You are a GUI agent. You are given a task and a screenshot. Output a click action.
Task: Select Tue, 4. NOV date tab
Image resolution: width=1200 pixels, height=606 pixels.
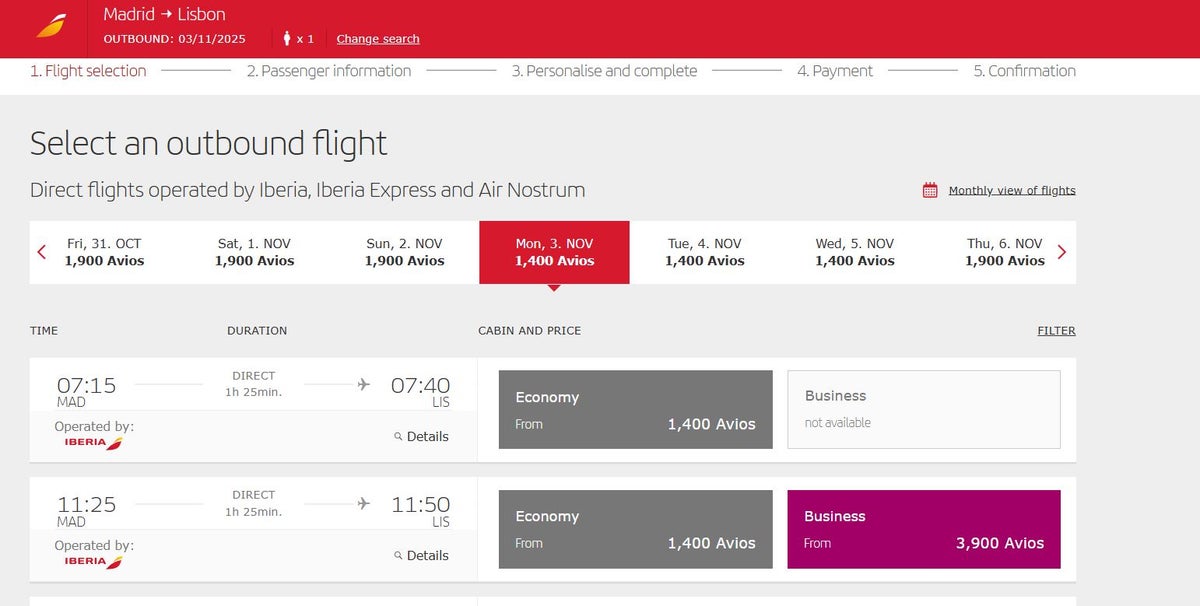705,252
